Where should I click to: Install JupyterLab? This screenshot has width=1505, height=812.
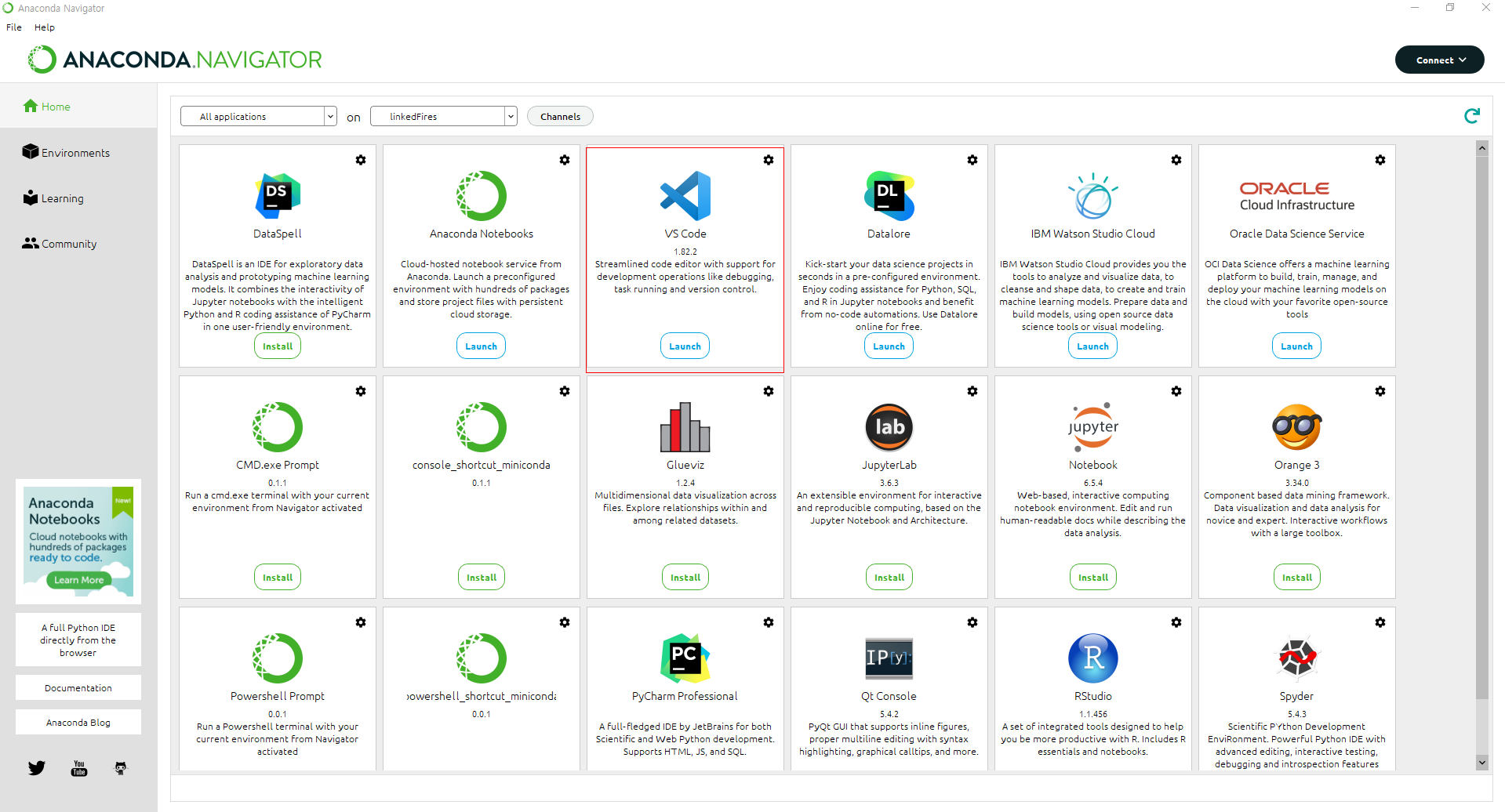[889, 578]
